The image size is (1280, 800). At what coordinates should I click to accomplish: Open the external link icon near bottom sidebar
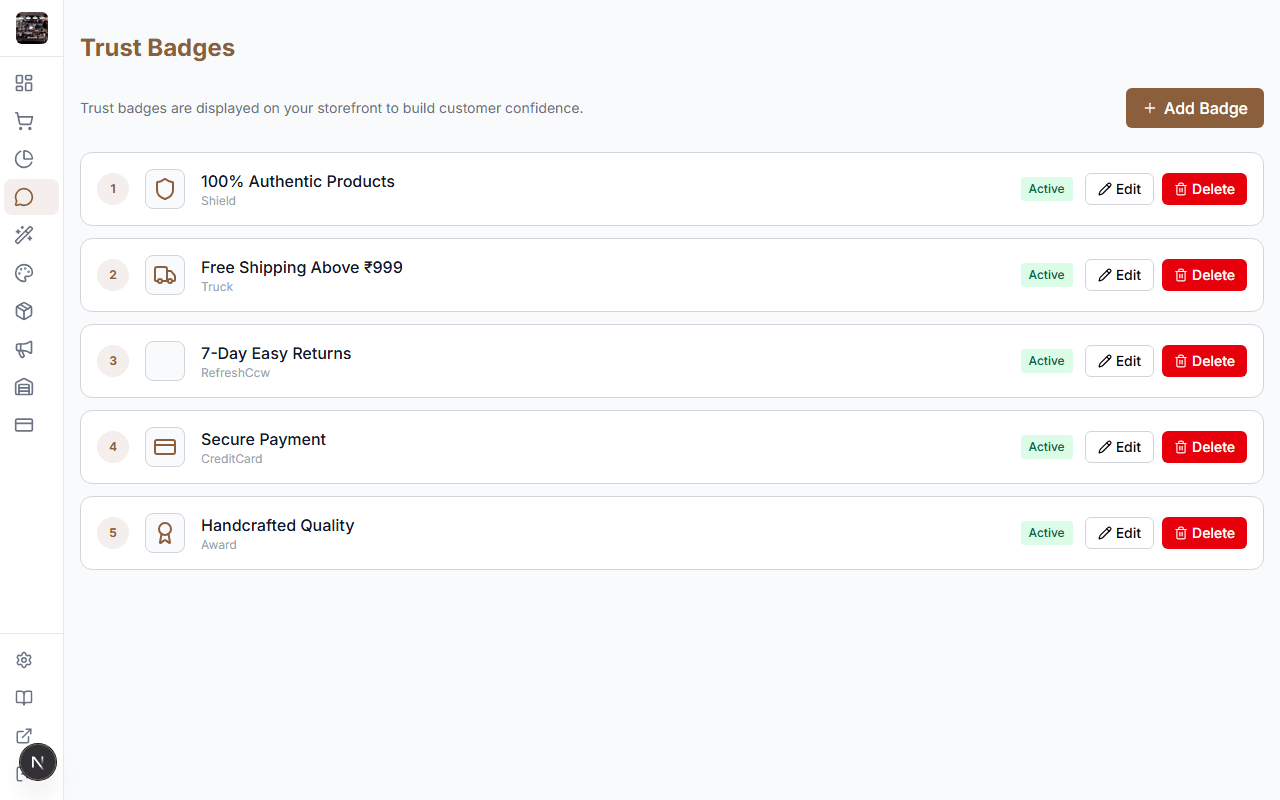[x=24, y=736]
